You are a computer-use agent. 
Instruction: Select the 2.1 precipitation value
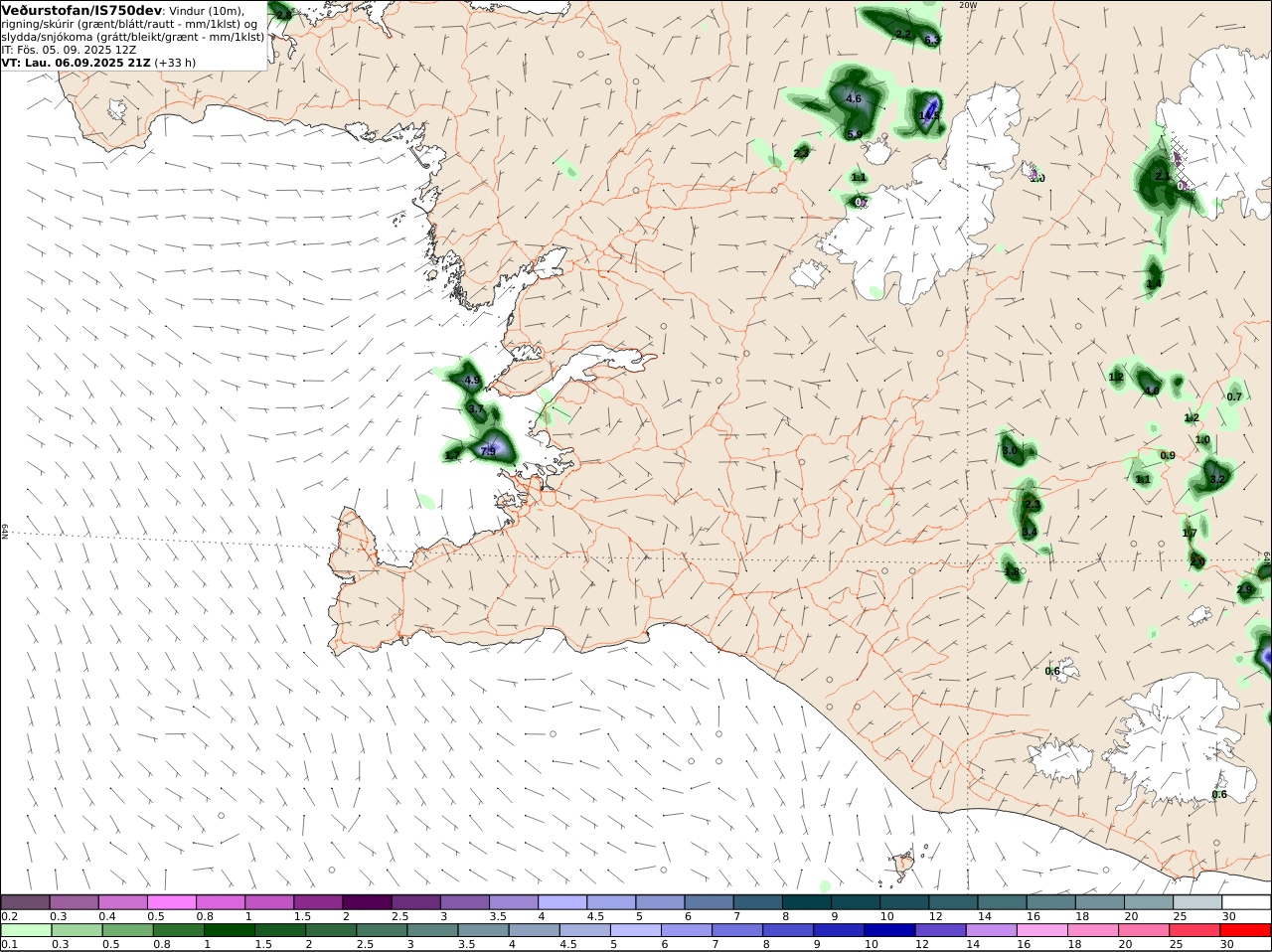(x=1163, y=176)
